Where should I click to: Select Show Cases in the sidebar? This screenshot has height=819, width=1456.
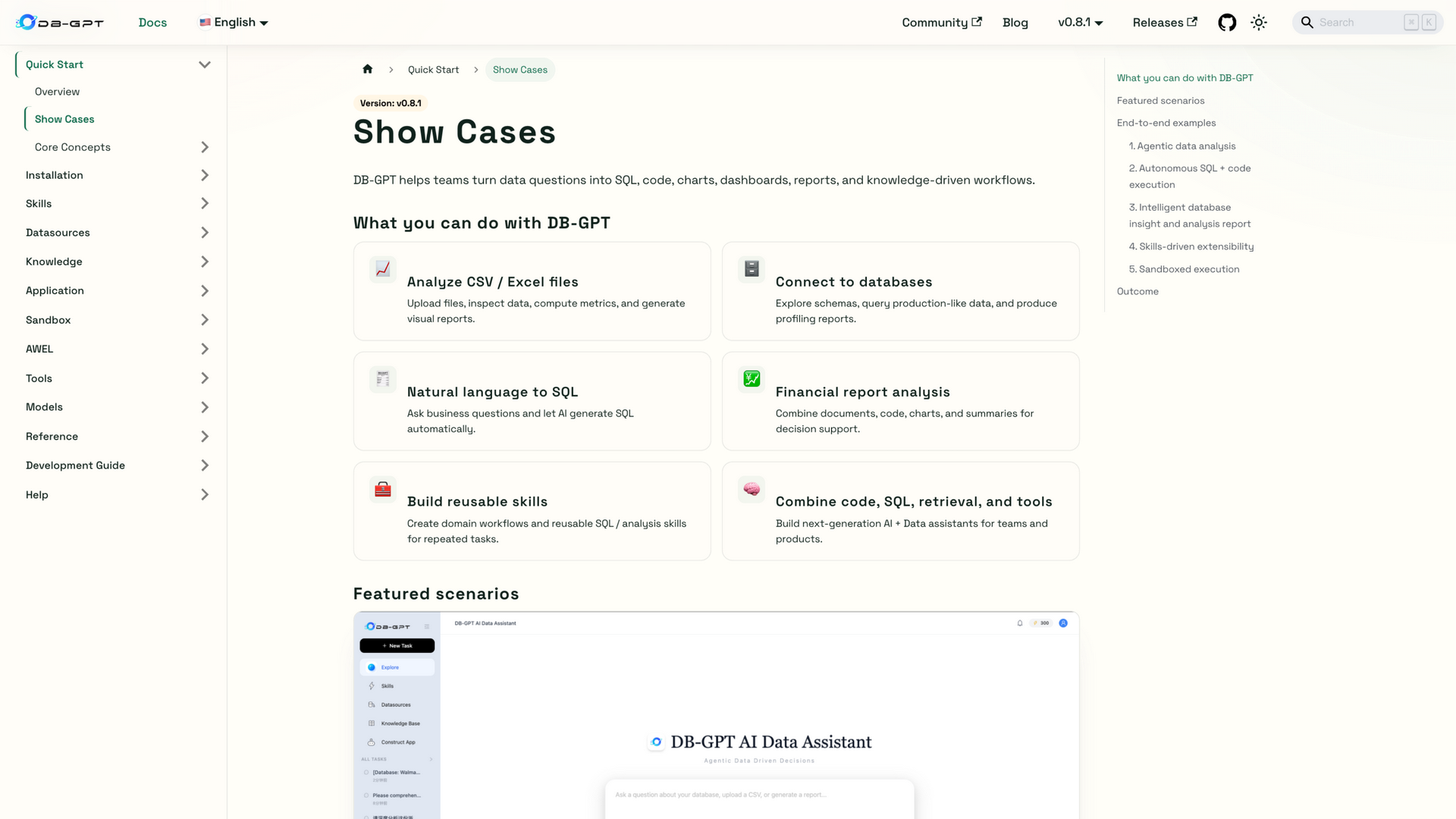point(64,119)
